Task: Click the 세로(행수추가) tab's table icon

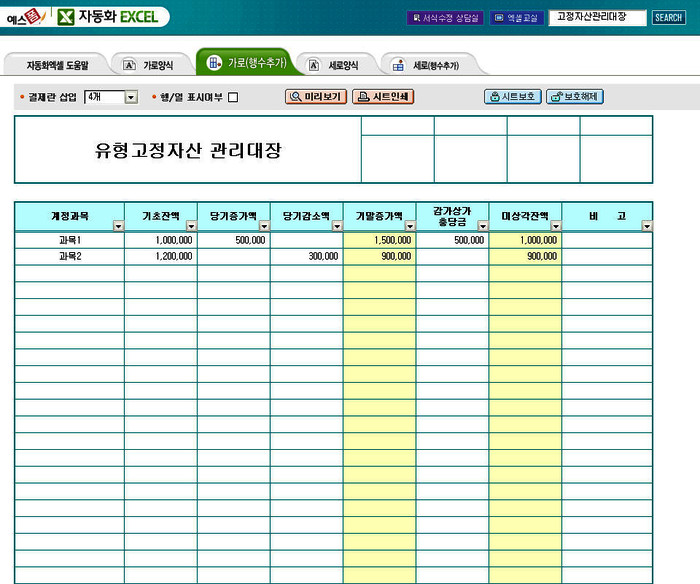Action: pyautogui.click(x=398, y=65)
